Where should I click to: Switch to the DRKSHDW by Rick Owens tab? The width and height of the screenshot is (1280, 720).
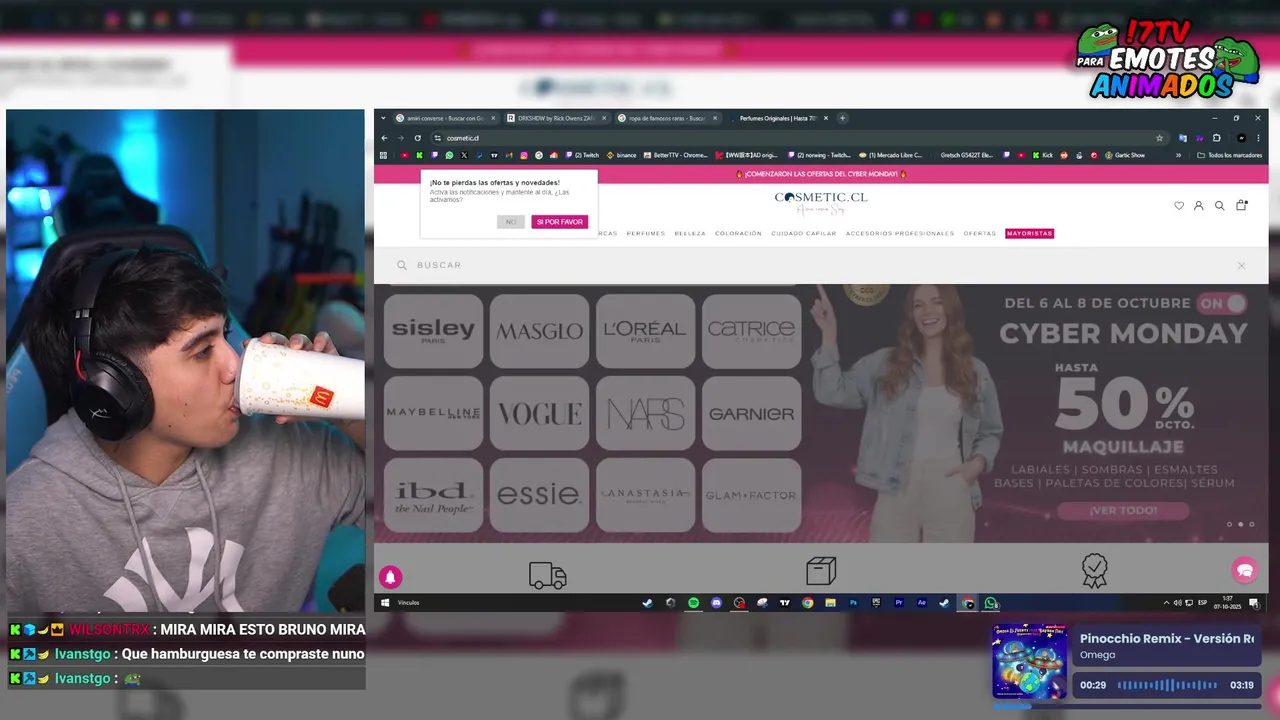click(555, 118)
